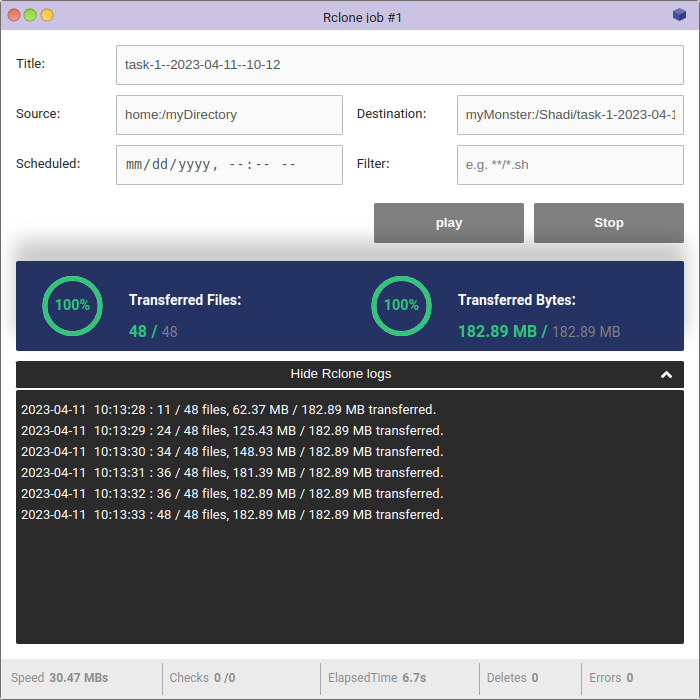Select log line at 10:13:31
The height and width of the screenshot is (700, 700).
pyautogui.click(x=232, y=472)
